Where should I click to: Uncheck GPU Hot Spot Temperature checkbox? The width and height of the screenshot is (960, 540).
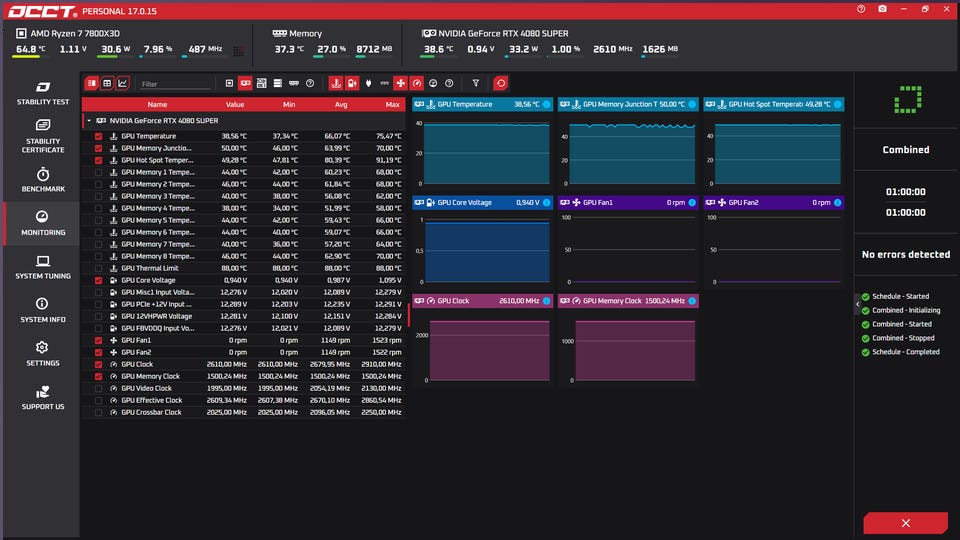tap(98, 160)
